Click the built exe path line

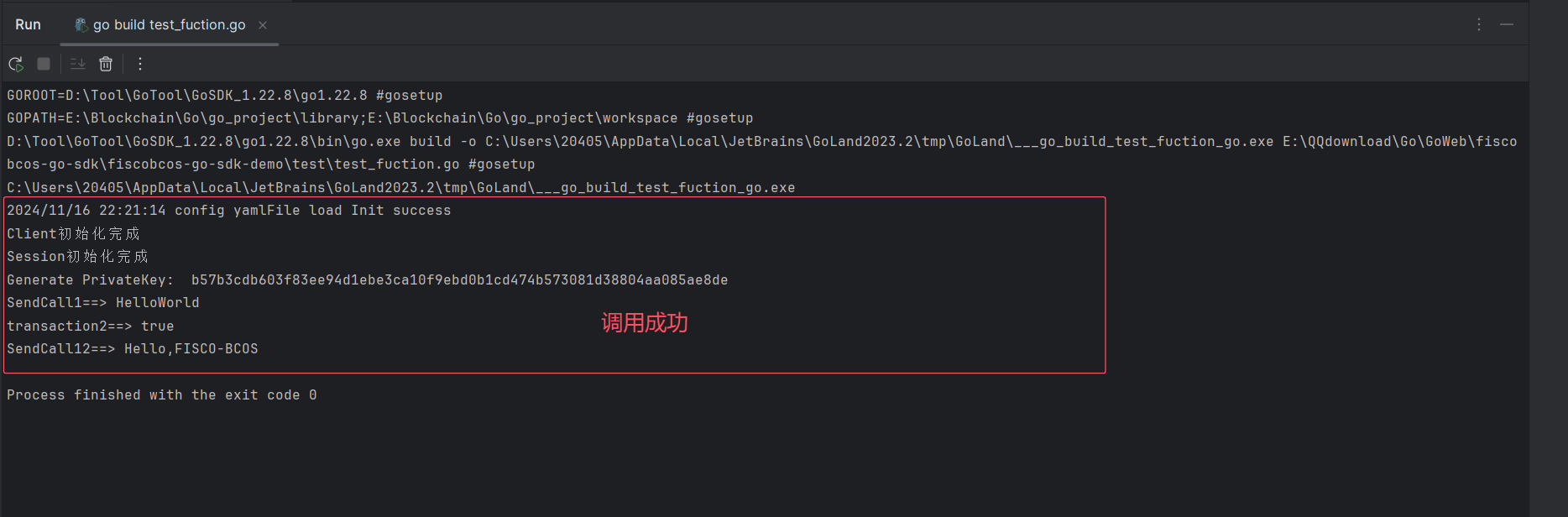pos(401,187)
